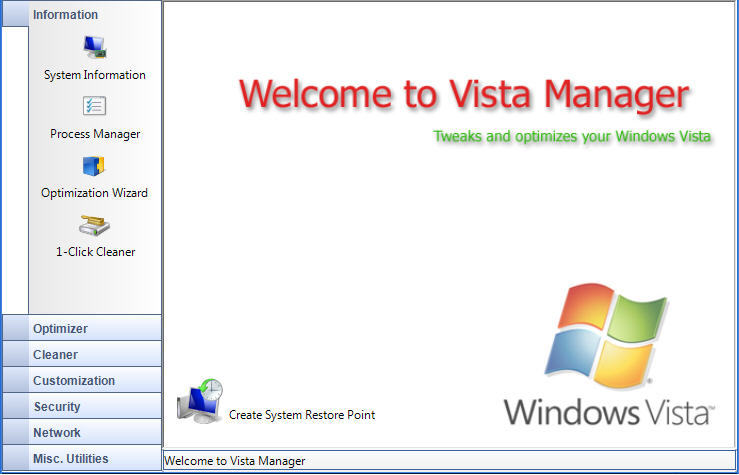This screenshot has height=475, width=739.
Task: Open the Customization section
Action: coord(82,380)
